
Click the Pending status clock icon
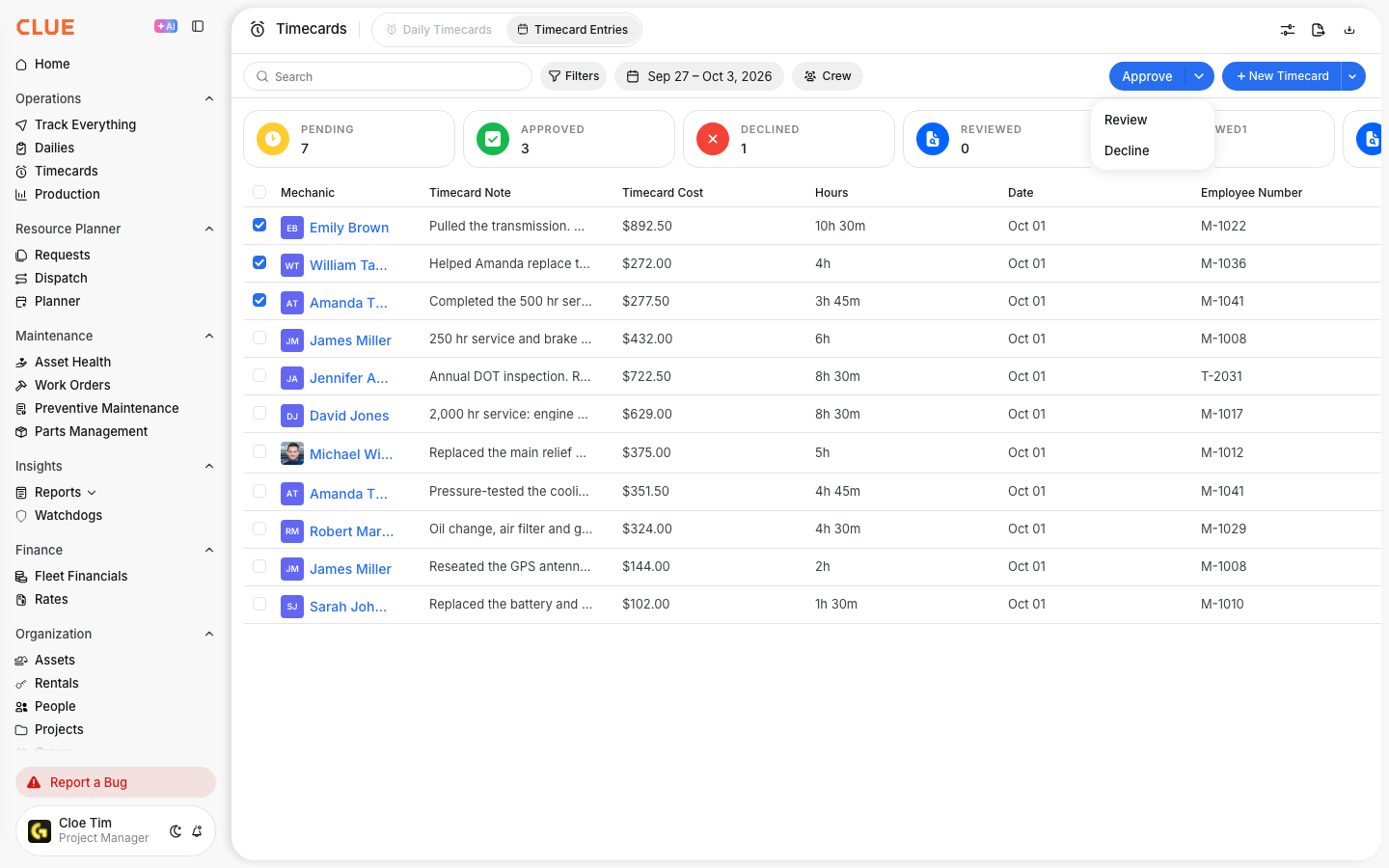(x=273, y=139)
